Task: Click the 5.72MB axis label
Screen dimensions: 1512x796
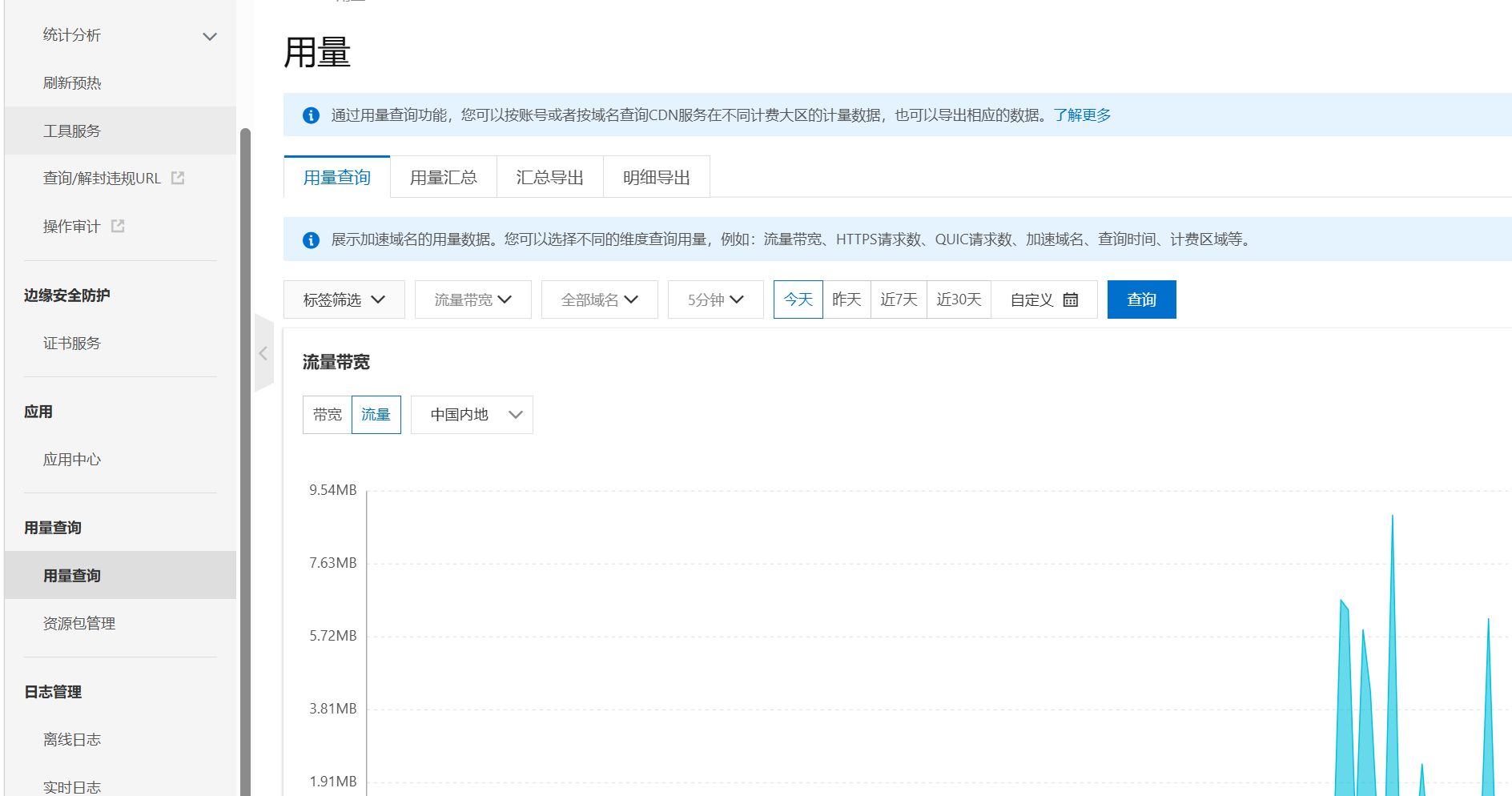Action: coord(333,636)
